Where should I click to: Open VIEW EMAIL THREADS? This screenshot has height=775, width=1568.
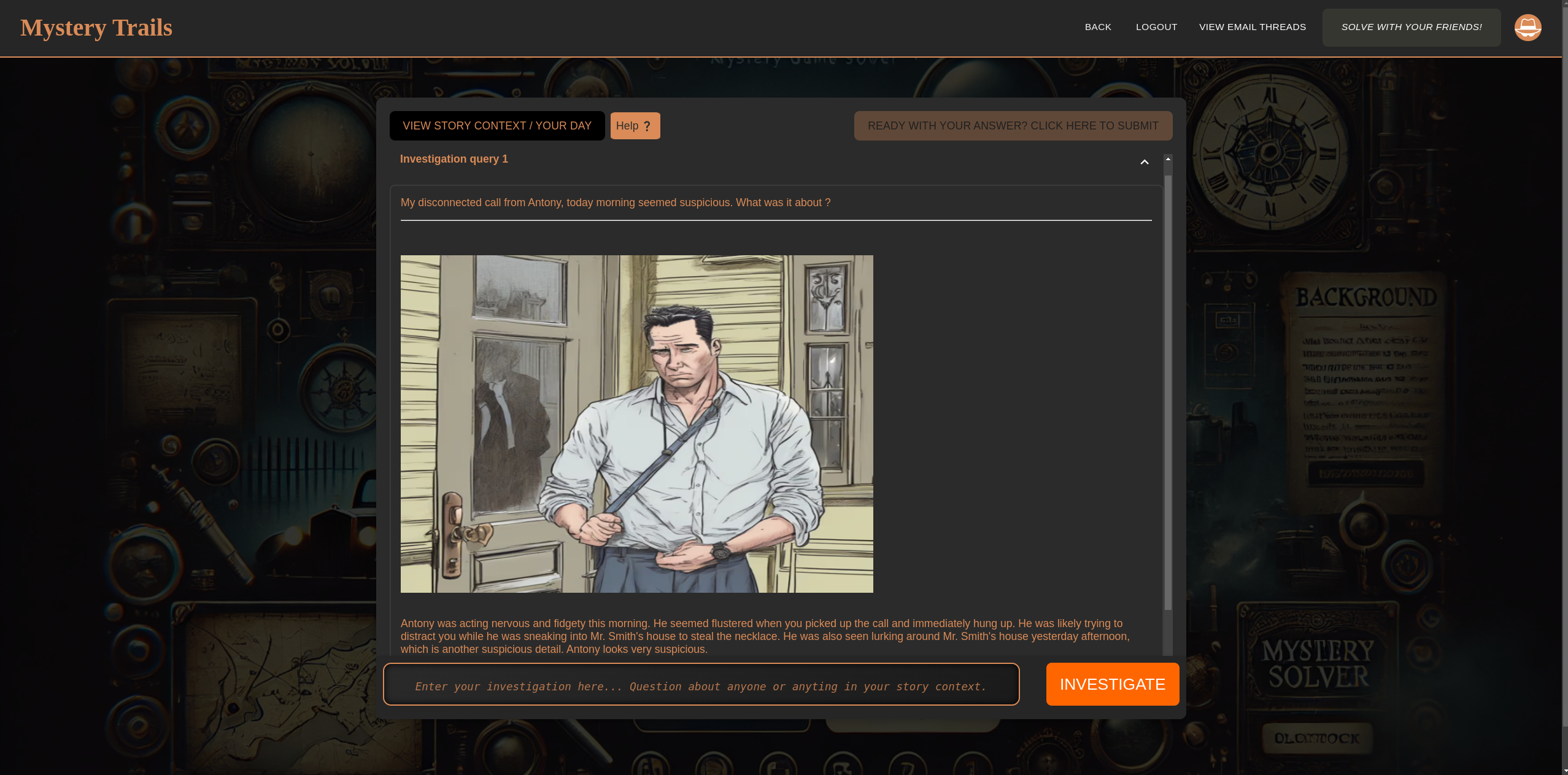pos(1252,27)
